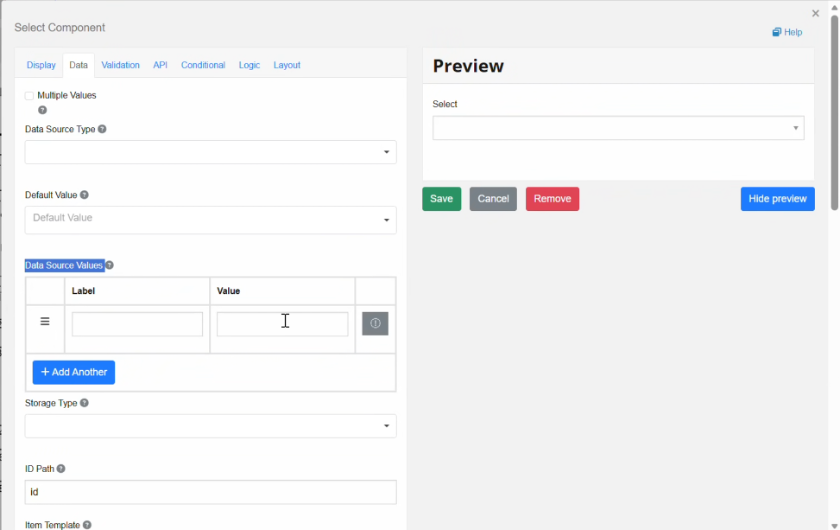Enable the Multiple Values checkbox
The image size is (840, 530).
29,96
